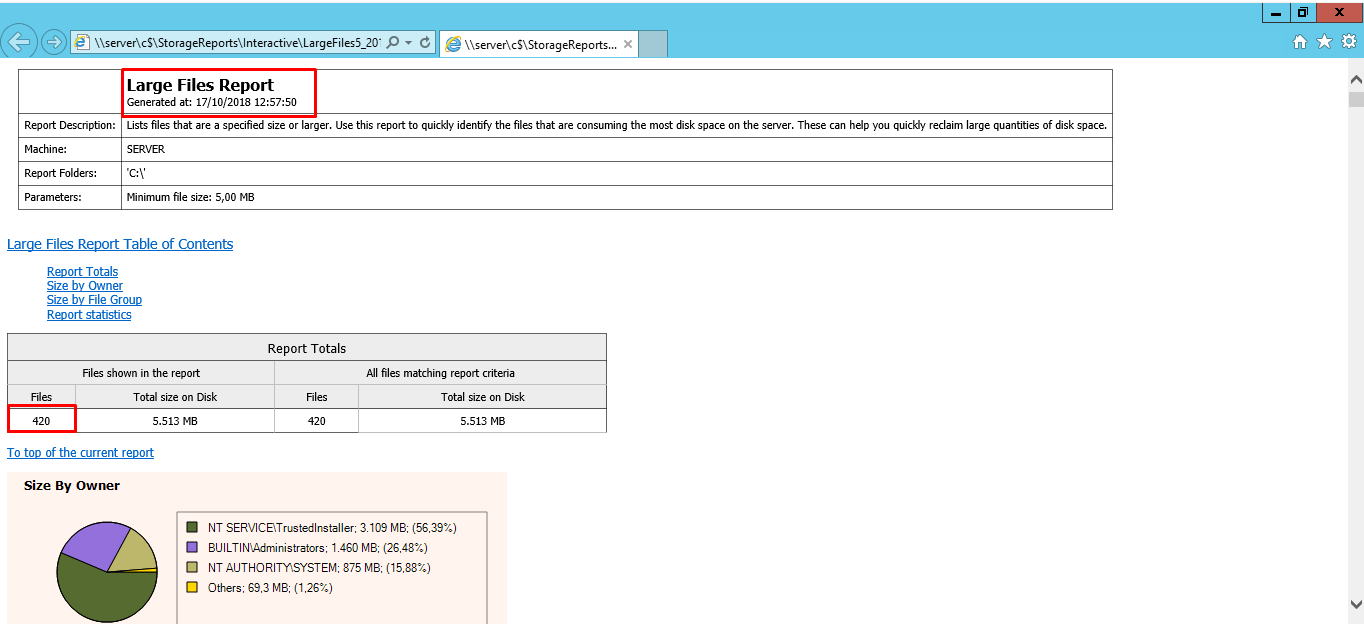
Task: Click the scrollbar up arrow
Action: (1356, 79)
